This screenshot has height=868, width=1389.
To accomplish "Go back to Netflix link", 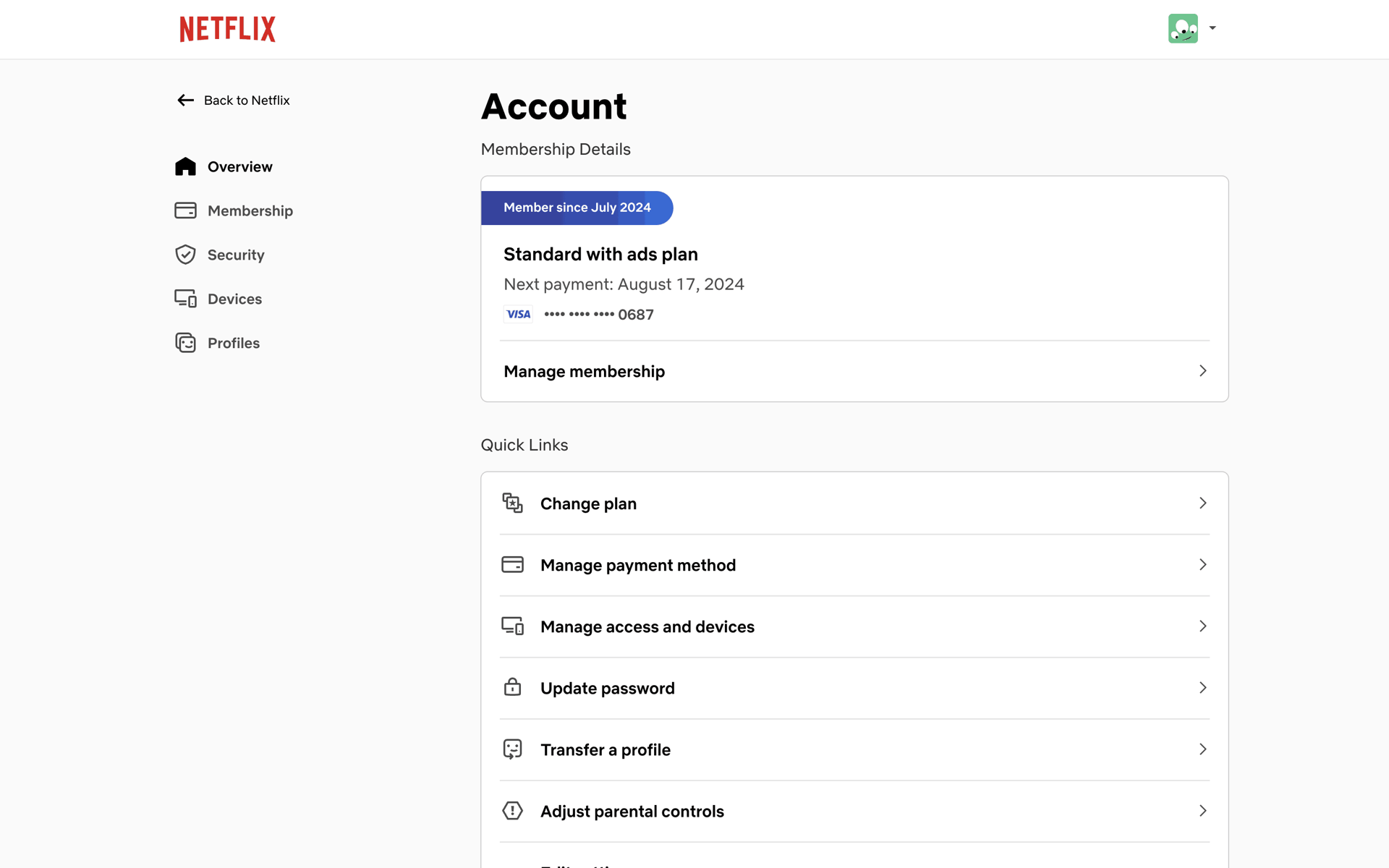I will (247, 101).
